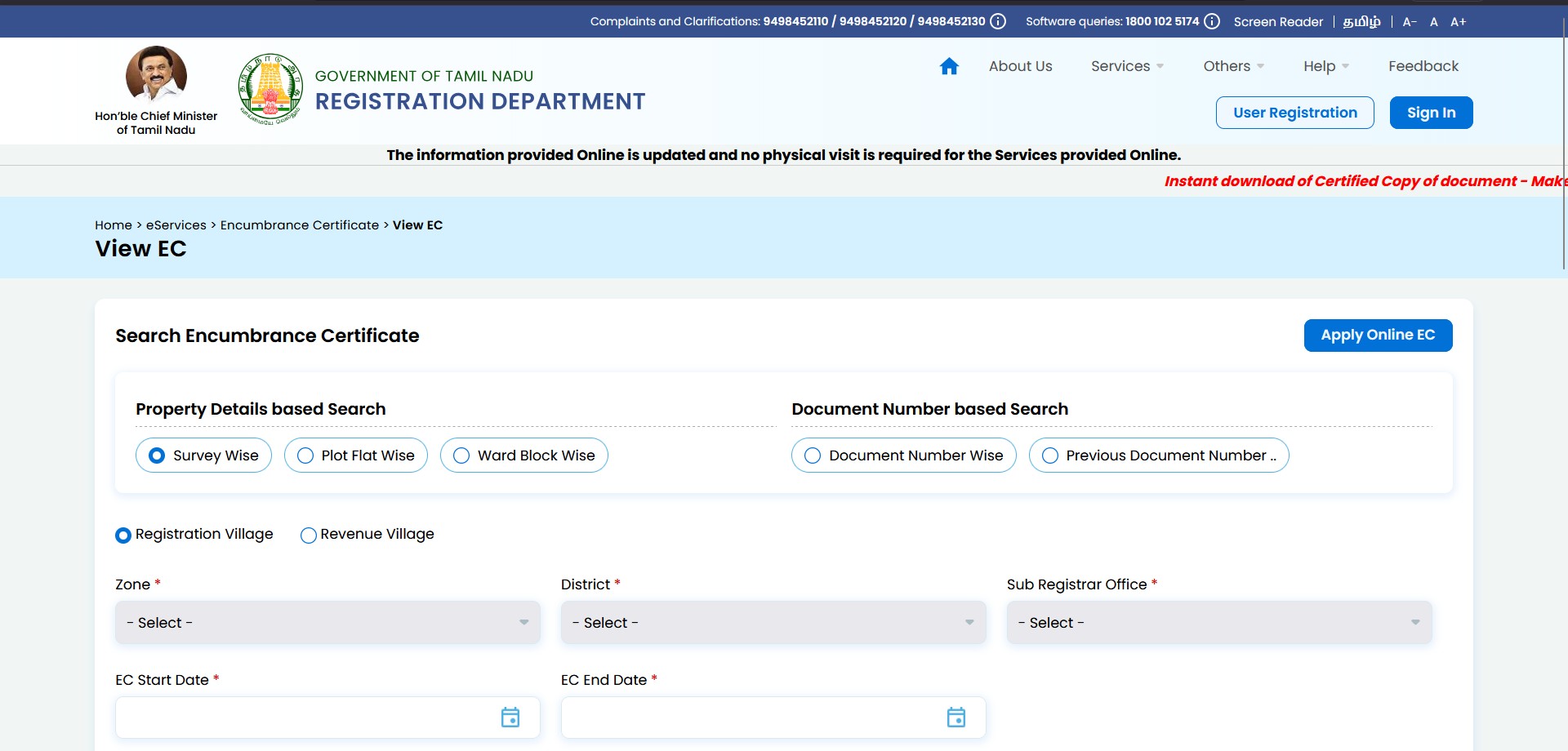The height and width of the screenshot is (751, 1568).
Task: Click info icon beside complaints phone numbers
Action: (x=998, y=21)
